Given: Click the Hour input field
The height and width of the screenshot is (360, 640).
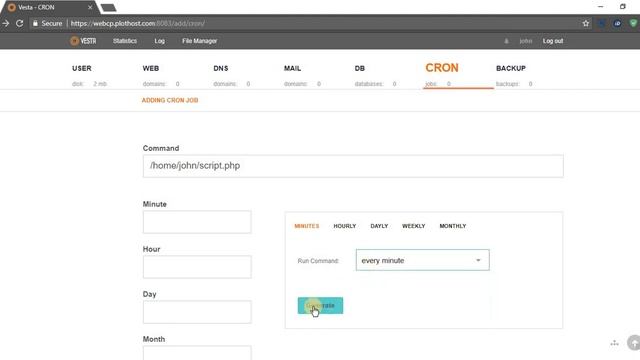Looking at the screenshot, I should (197, 267).
